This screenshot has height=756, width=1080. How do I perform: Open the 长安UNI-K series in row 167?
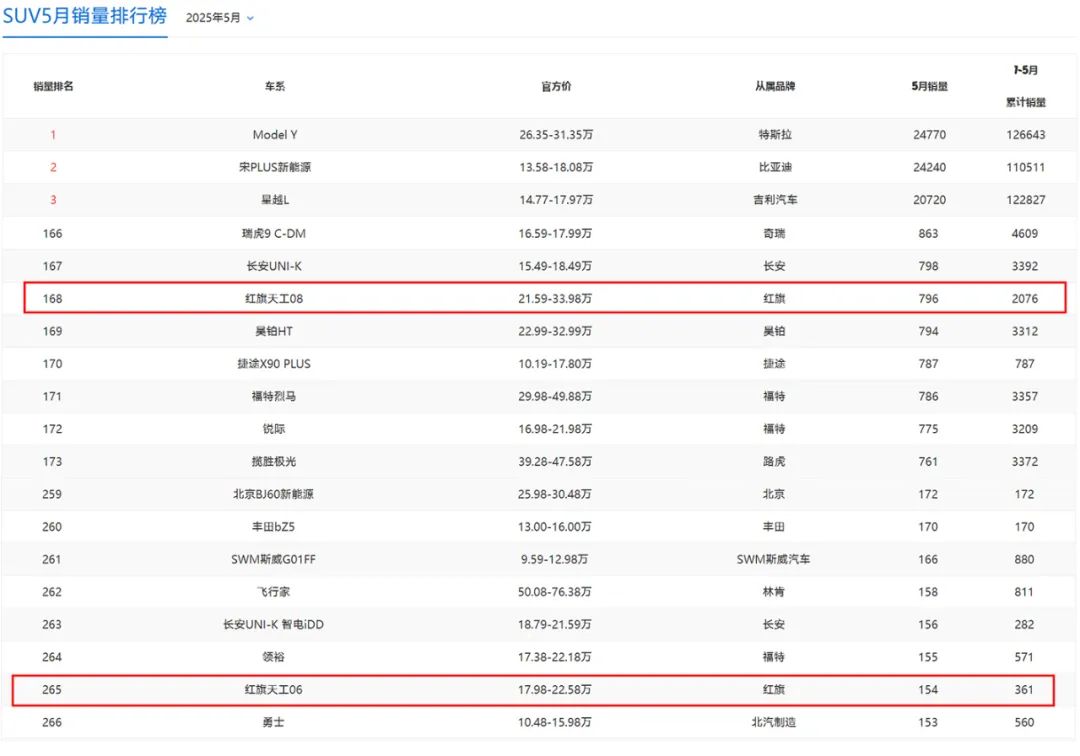[273, 266]
